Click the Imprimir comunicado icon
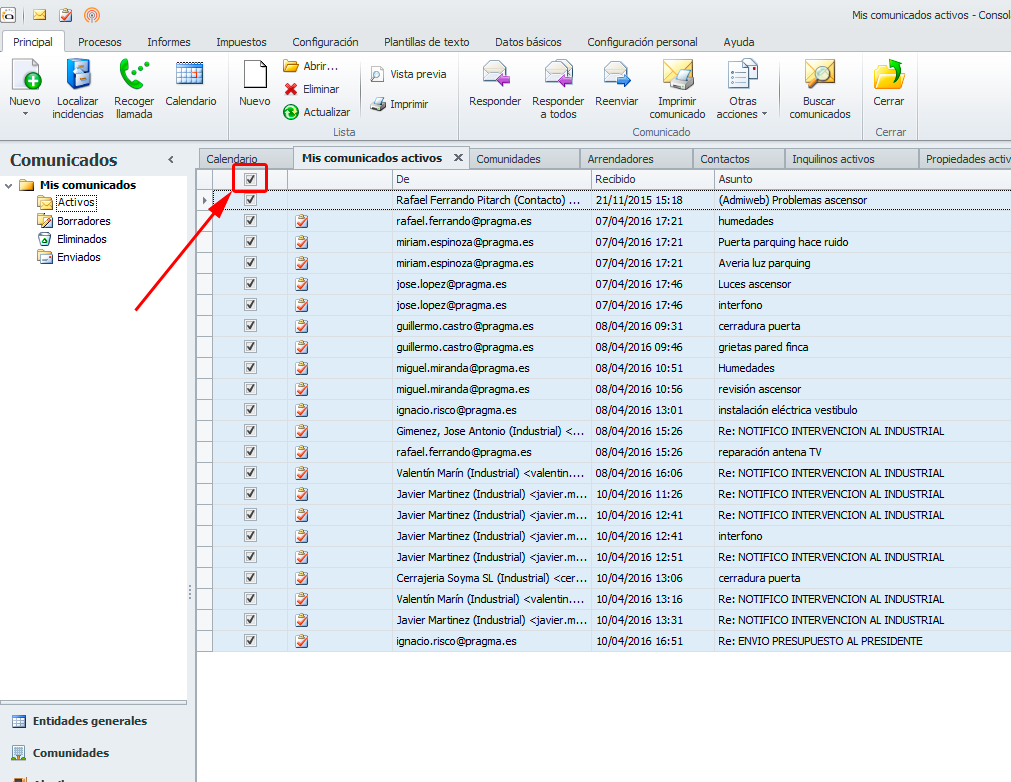1011x782 pixels. [x=677, y=75]
